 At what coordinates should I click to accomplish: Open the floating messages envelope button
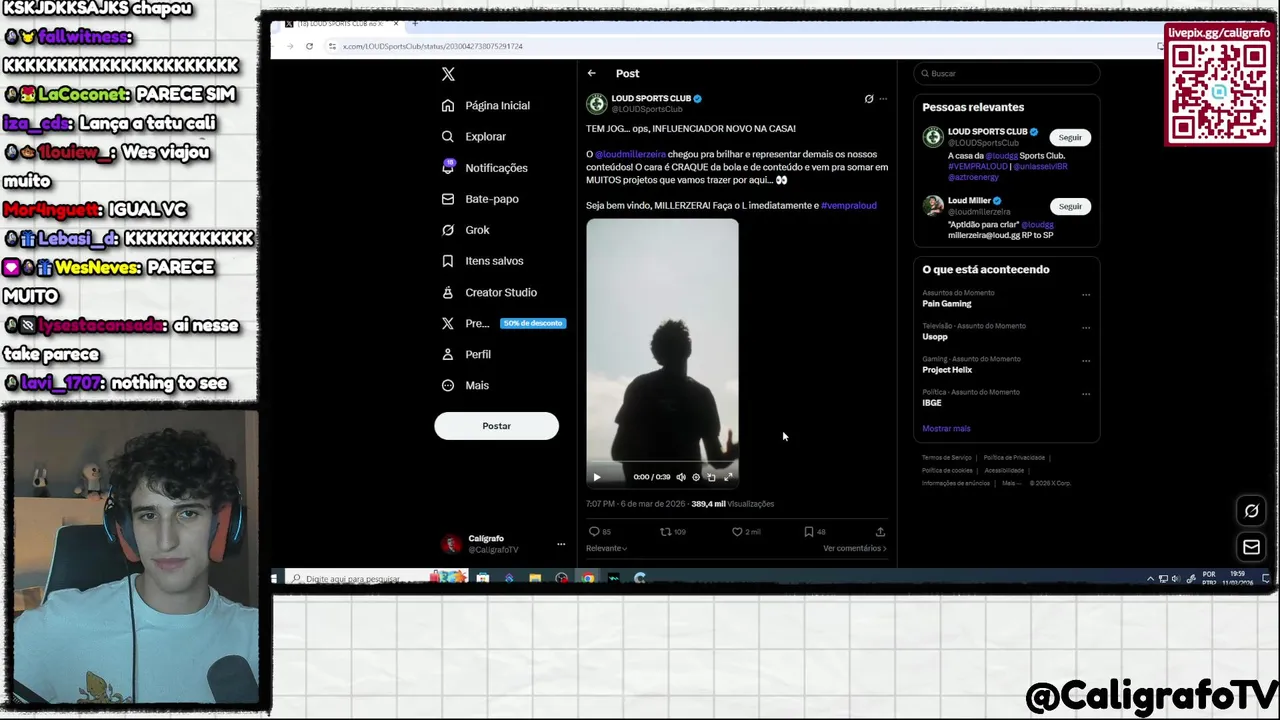[x=1251, y=547]
